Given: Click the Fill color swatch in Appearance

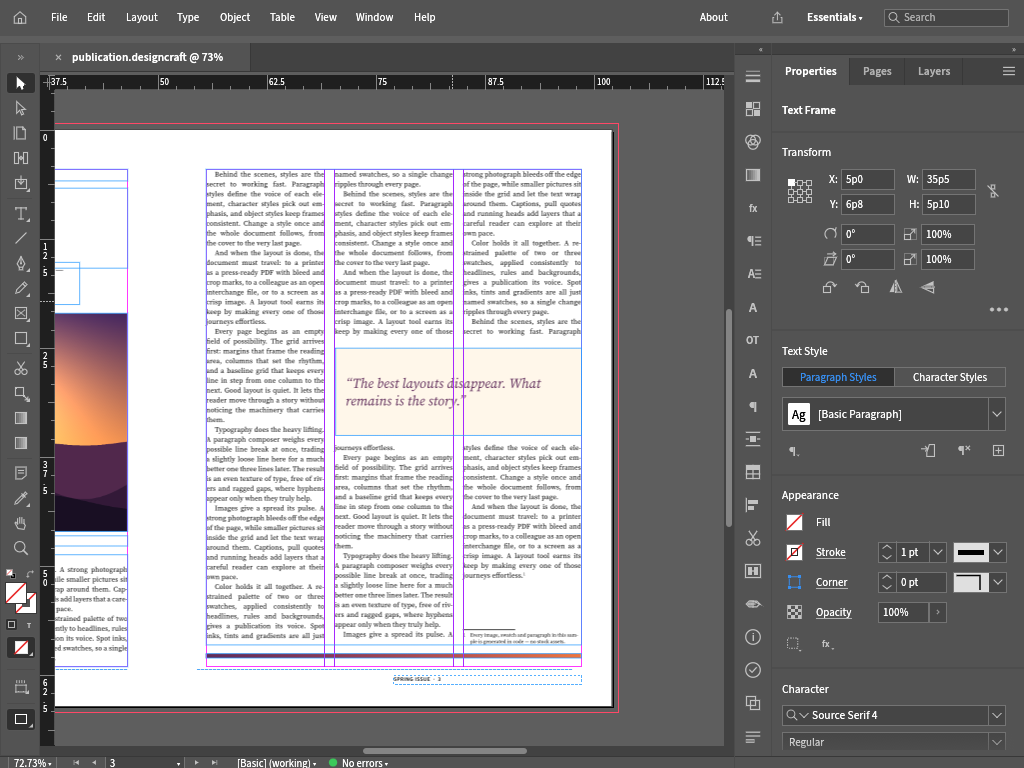Looking at the screenshot, I should (x=794, y=522).
